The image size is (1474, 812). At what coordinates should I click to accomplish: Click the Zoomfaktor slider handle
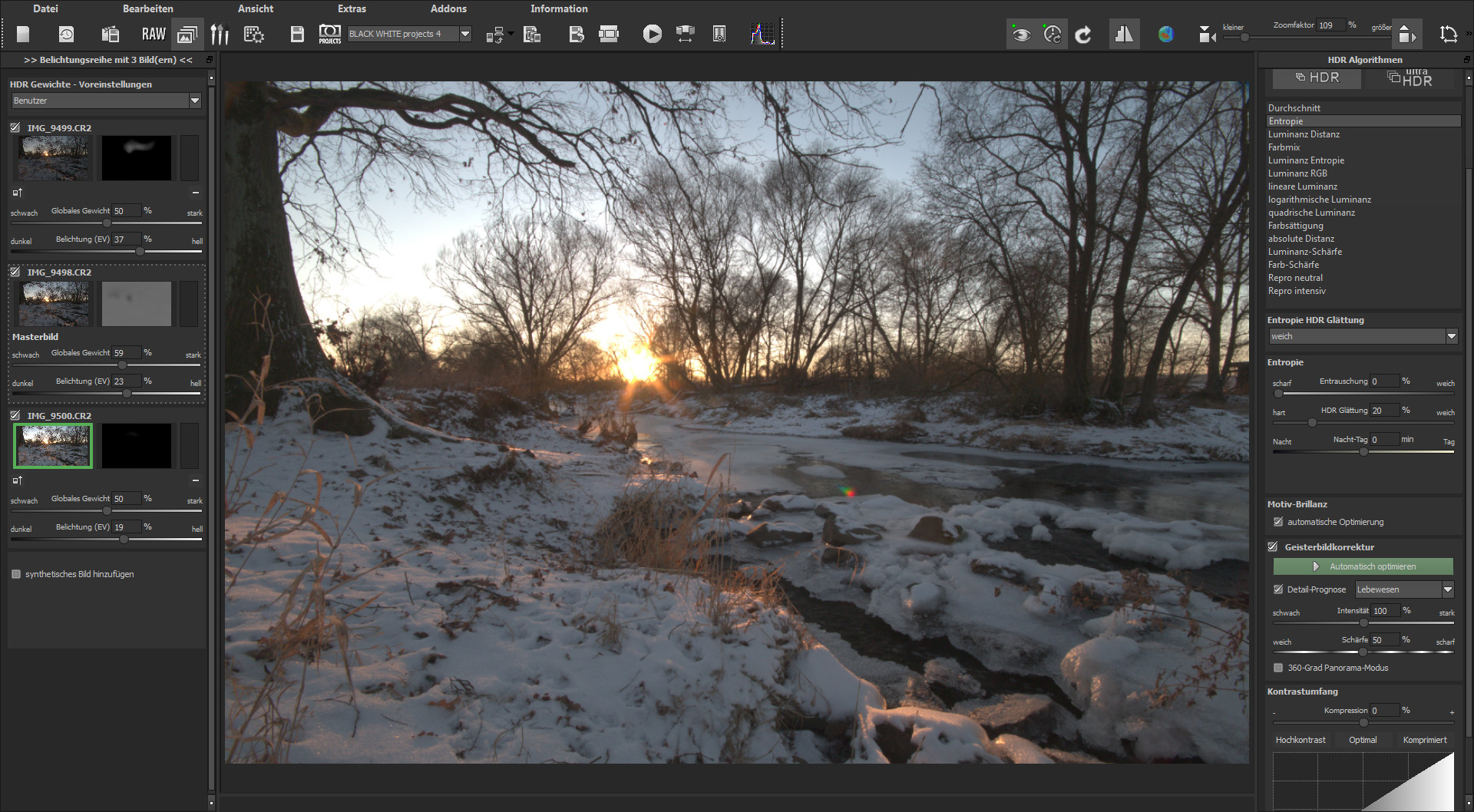[1244, 38]
